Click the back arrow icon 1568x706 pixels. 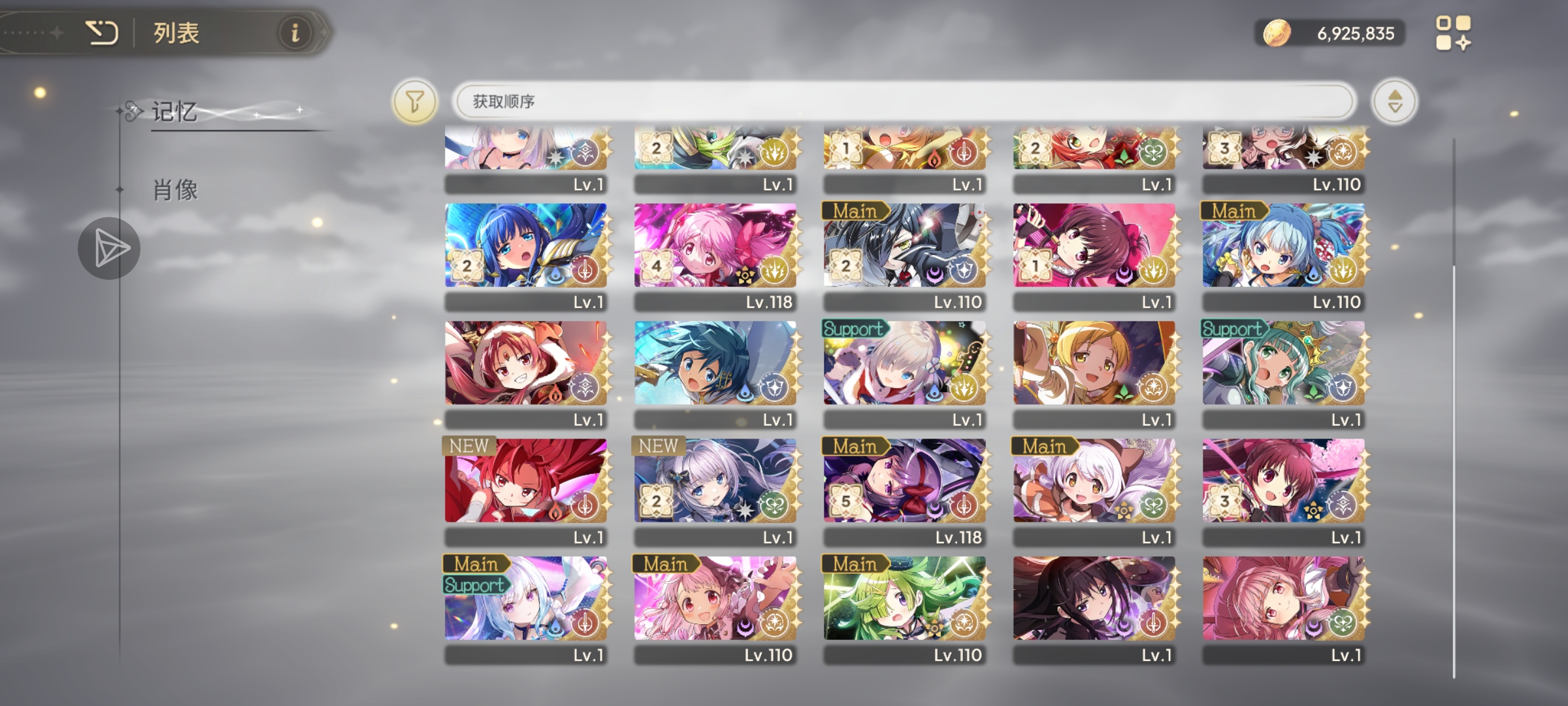(x=102, y=33)
